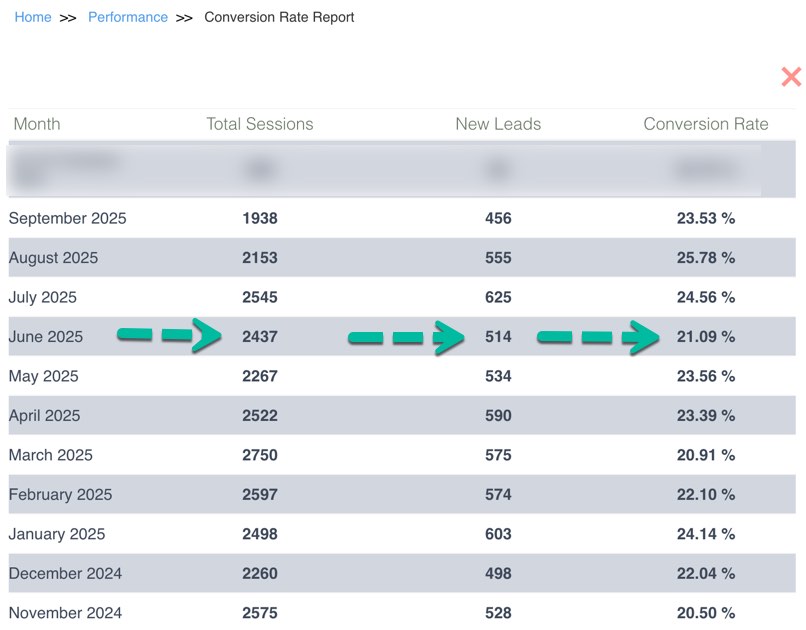Click the green arrow pointing to 514
This screenshot has height=630, width=806.
405,338
